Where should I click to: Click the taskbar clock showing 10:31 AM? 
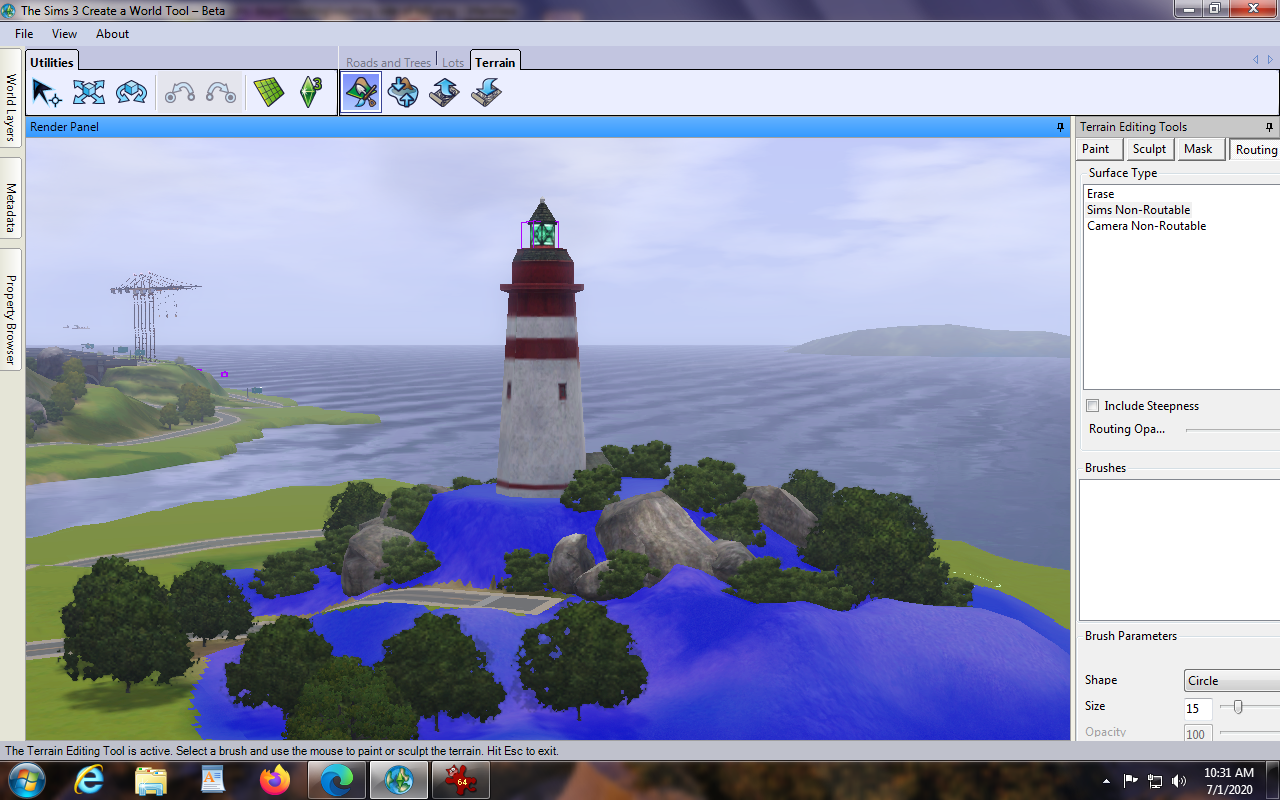1229,781
